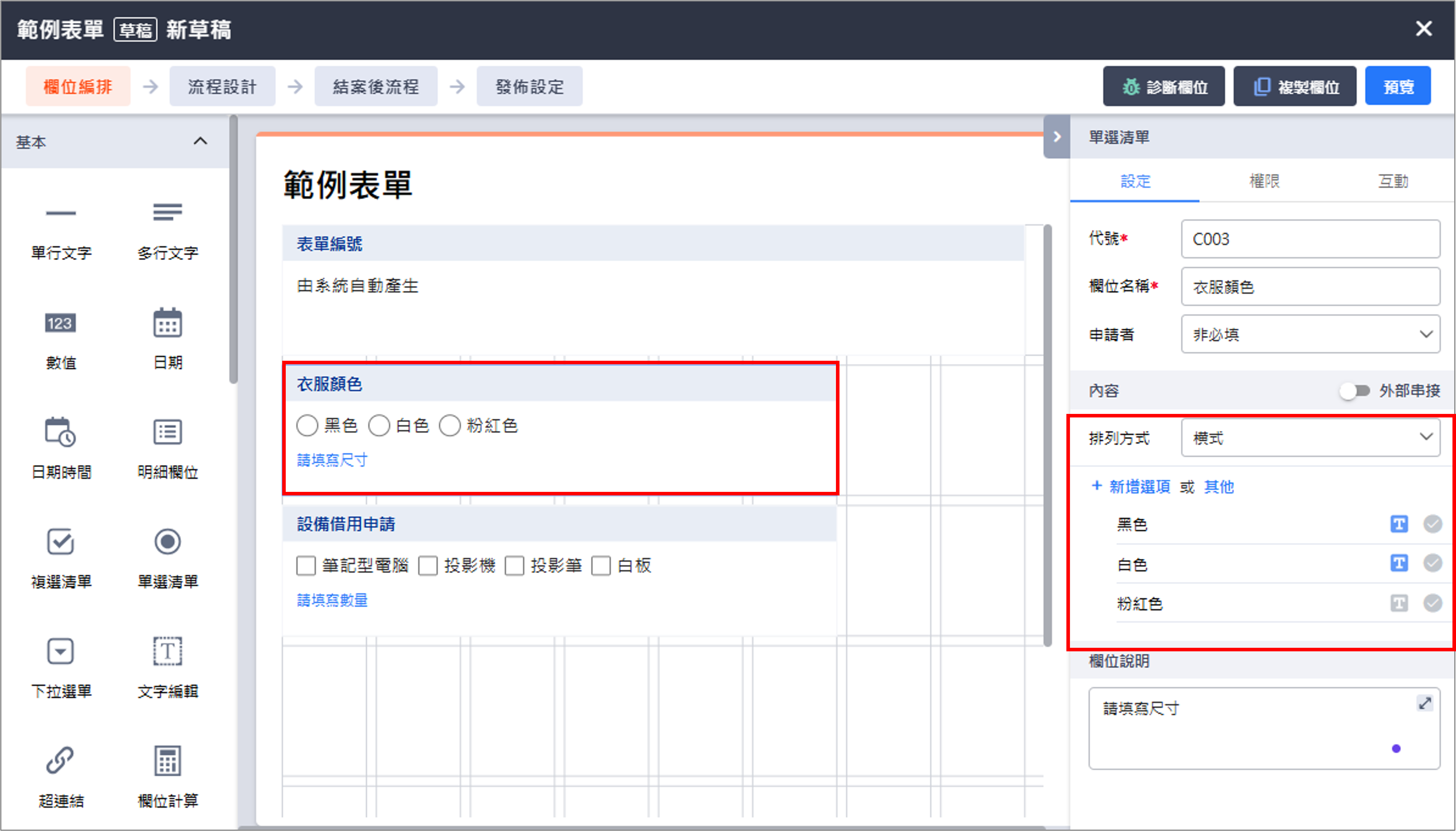Select the 欄位計算 calculator icon

pyautogui.click(x=167, y=761)
